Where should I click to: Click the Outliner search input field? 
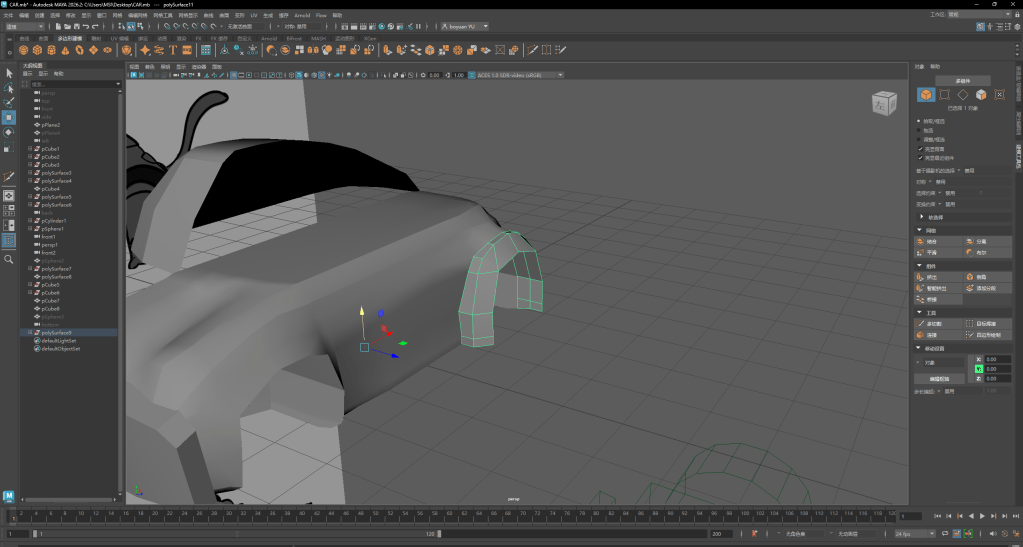[72, 84]
